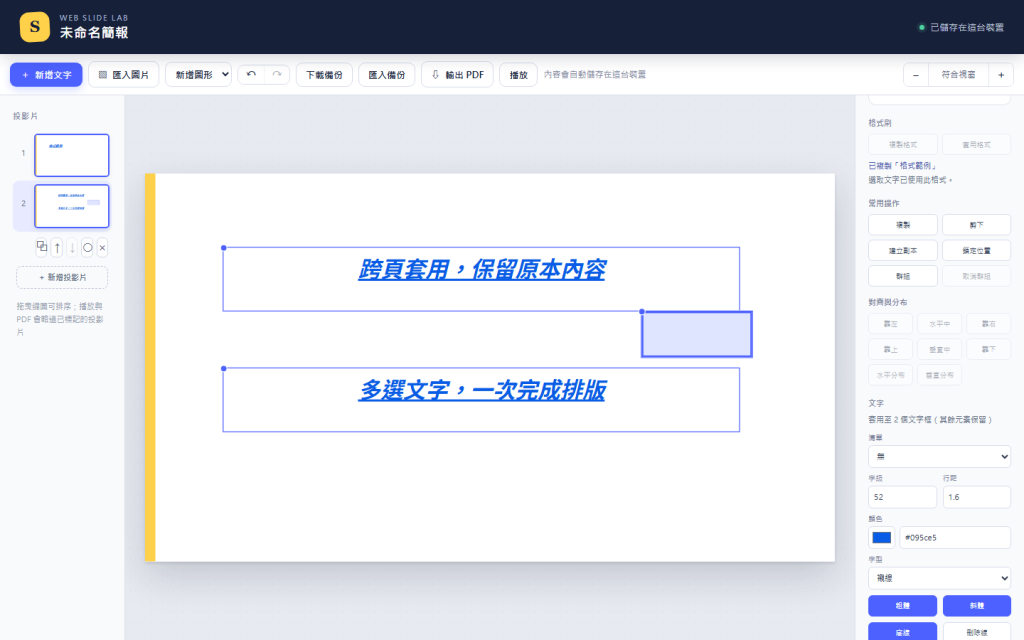Viewport: 1024px width, 640px height.
Task: Click 複製 copy button in common actions
Action: click(x=903, y=225)
